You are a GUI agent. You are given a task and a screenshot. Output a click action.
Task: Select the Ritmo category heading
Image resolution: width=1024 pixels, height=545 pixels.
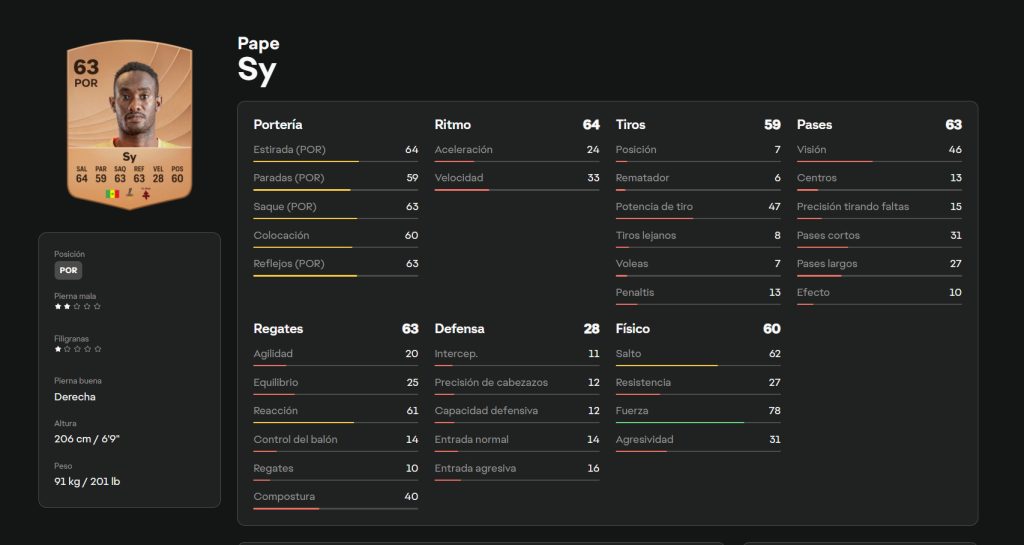453,125
